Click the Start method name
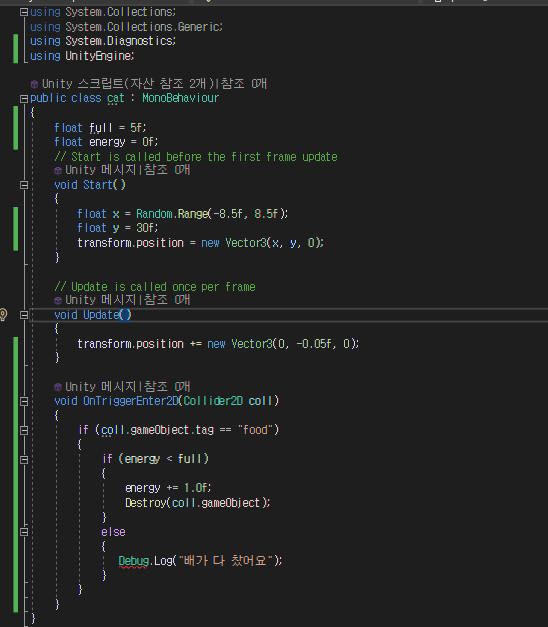548x627 pixels. click(98, 185)
